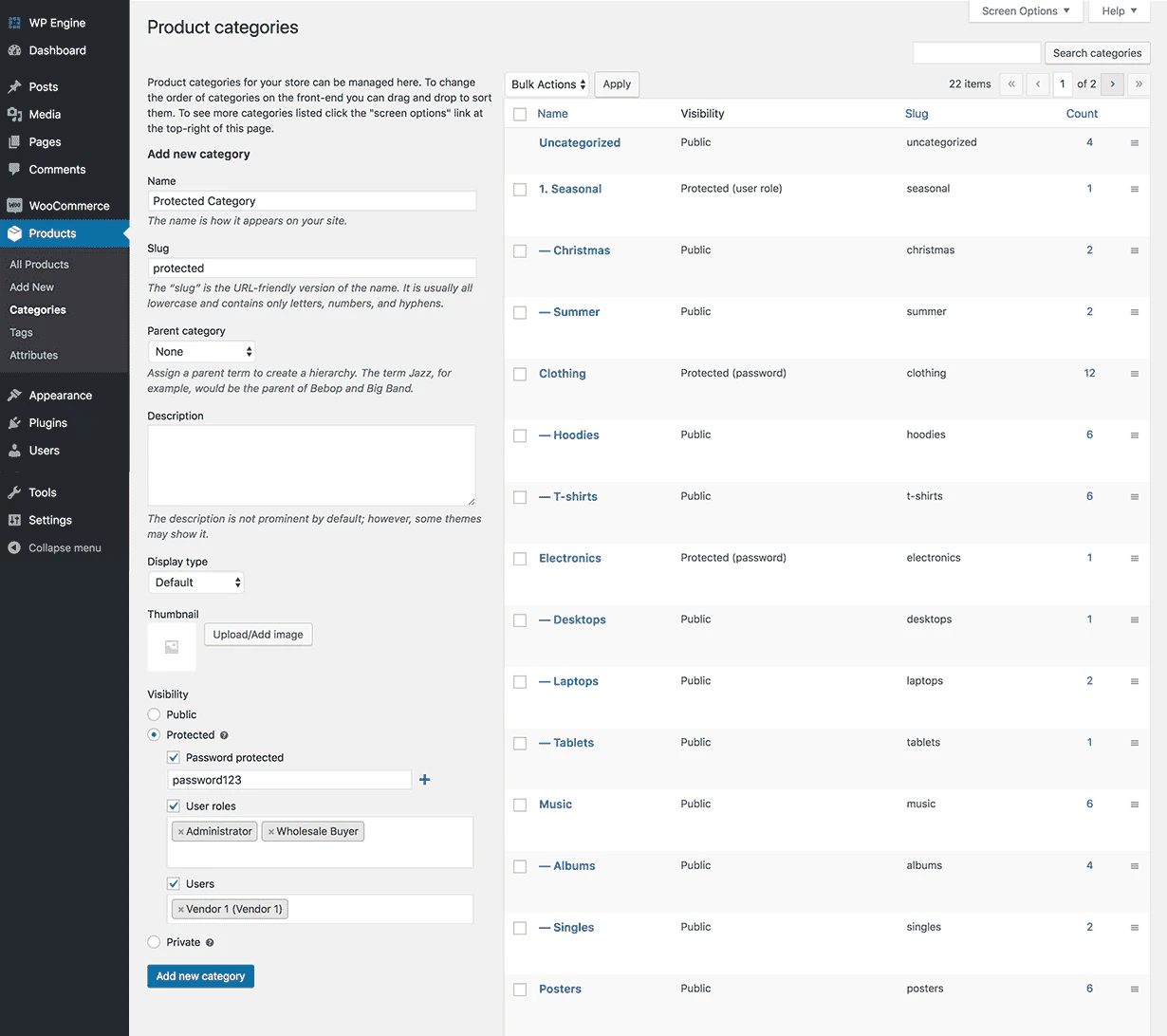This screenshot has width=1167, height=1036.
Task: Click help icon next to Private
Action: click(x=210, y=942)
